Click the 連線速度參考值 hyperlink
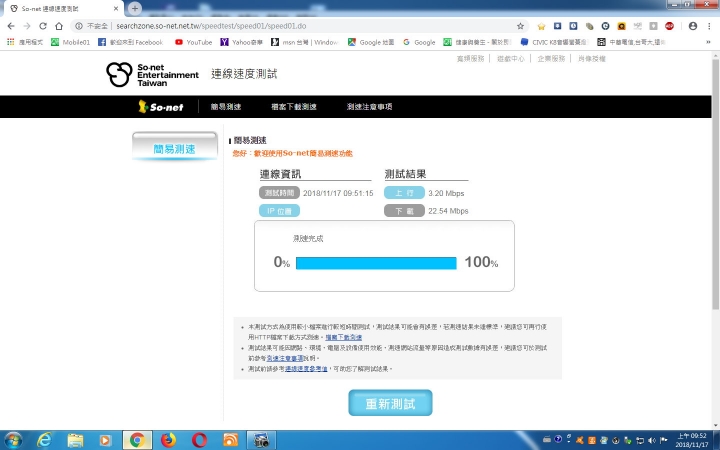Screen dimensions: 720x450 [x=306, y=369]
